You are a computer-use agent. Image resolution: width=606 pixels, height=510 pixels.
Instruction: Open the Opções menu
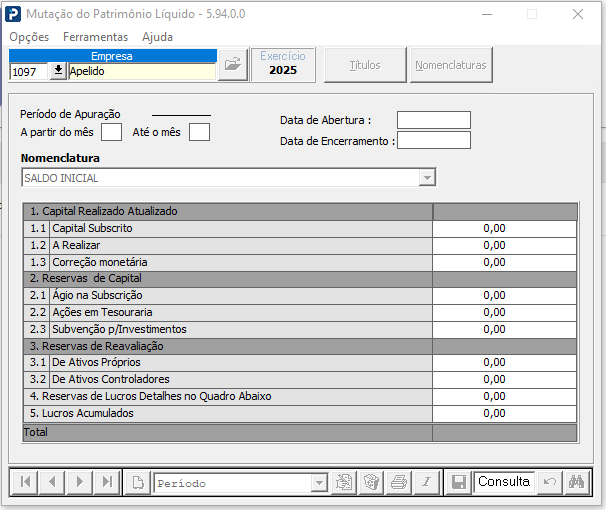tap(29, 37)
